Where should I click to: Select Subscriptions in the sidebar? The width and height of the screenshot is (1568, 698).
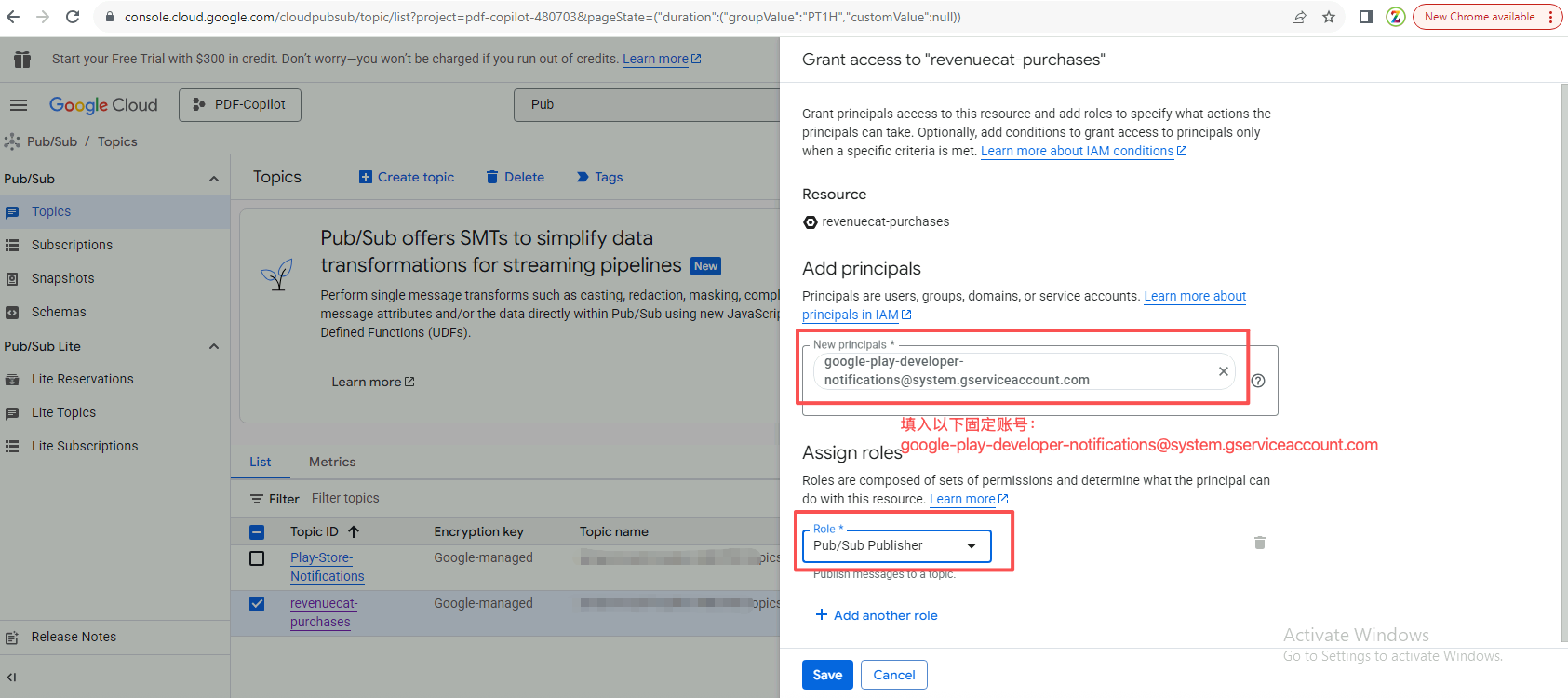pyautogui.click(x=114, y=245)
